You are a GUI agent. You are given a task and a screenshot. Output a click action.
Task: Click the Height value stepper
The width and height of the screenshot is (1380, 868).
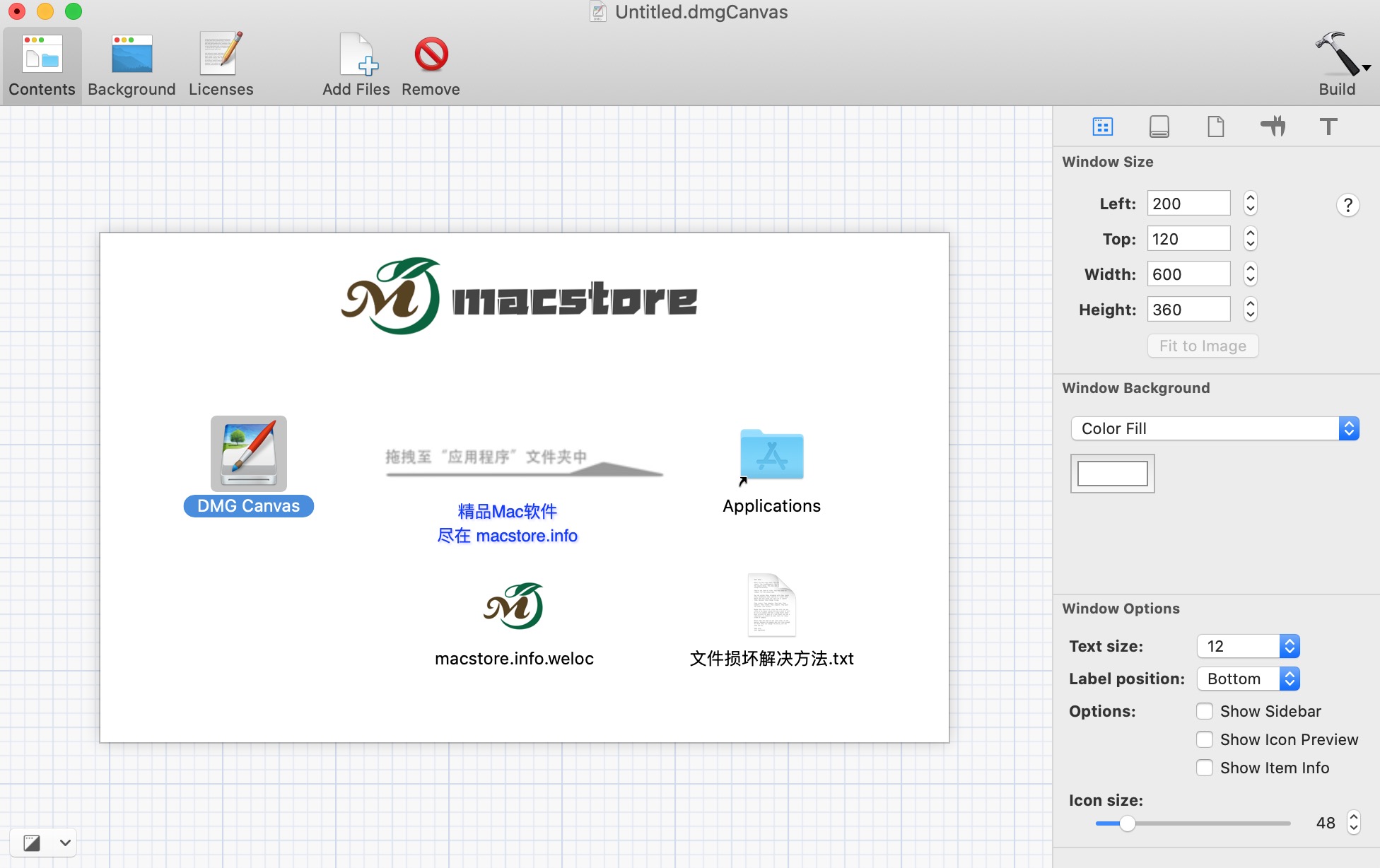click(x=1250, y=310)
